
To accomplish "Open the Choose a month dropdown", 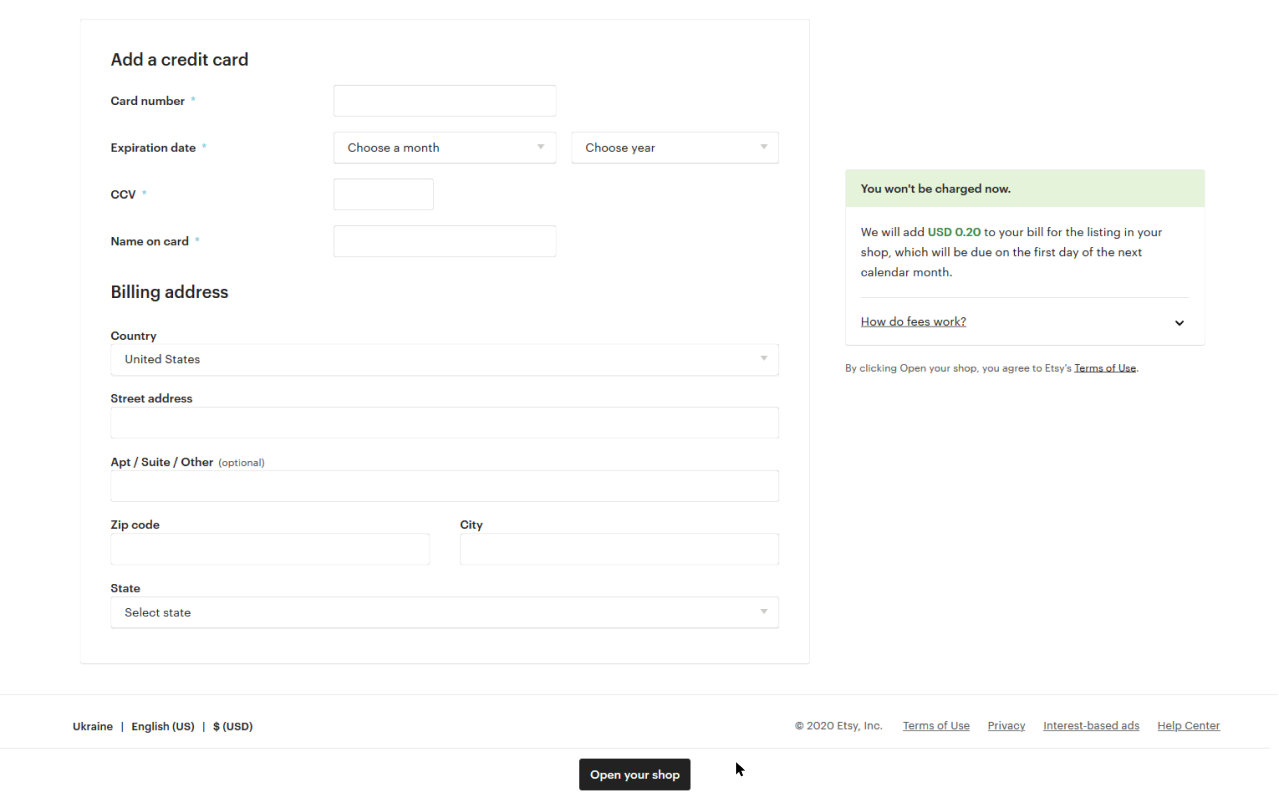I will click(444, 148).
